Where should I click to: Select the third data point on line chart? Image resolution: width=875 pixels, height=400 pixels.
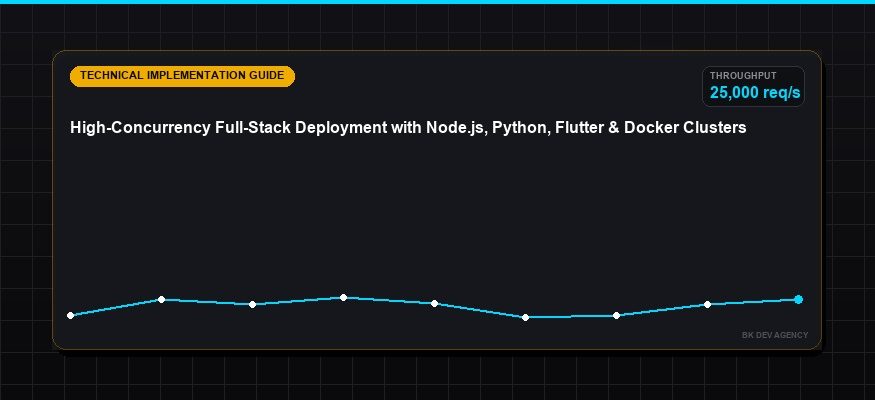coord(252,305)
